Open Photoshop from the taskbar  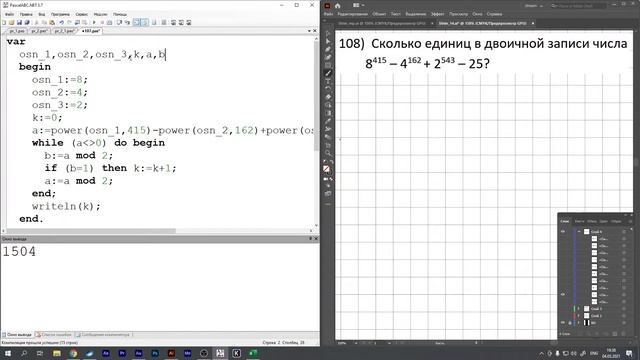point(155,353)
